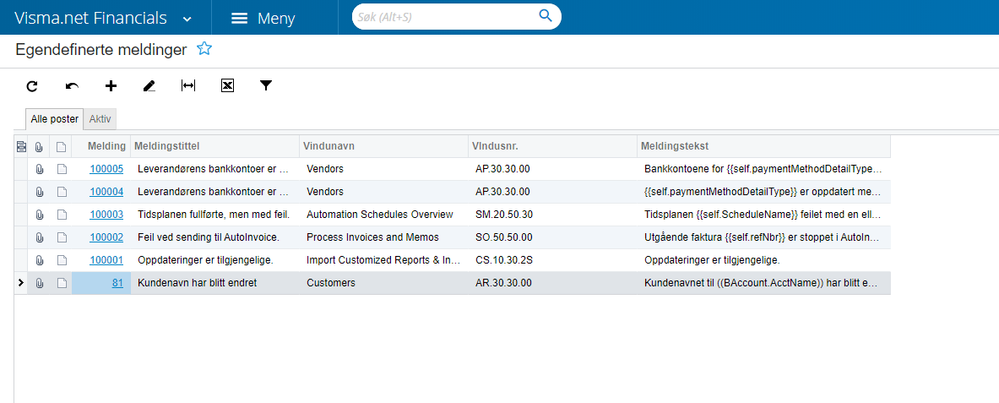Expand the Visma.net Financials dropdown
Image resolution: width=999 pixels, height=403 pixels.
coord(187,19)
